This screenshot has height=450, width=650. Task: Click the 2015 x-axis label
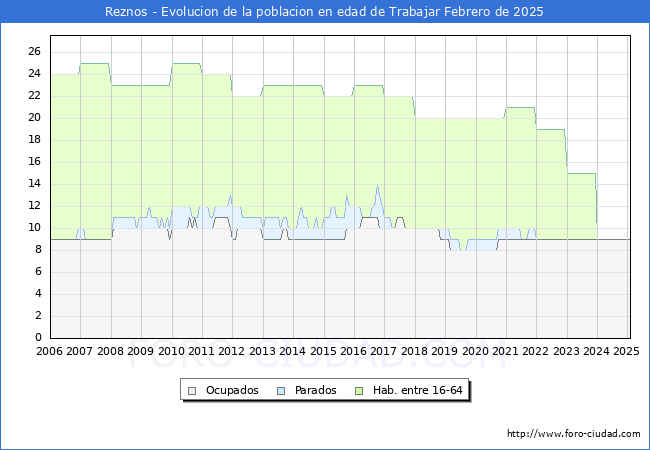pos(323,351)
